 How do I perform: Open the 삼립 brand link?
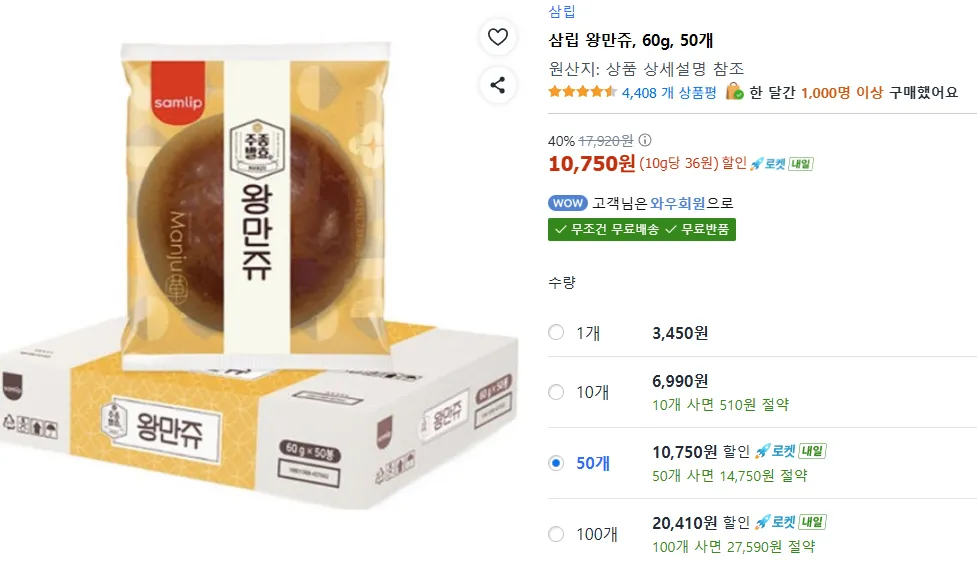[x=562, y=12]
